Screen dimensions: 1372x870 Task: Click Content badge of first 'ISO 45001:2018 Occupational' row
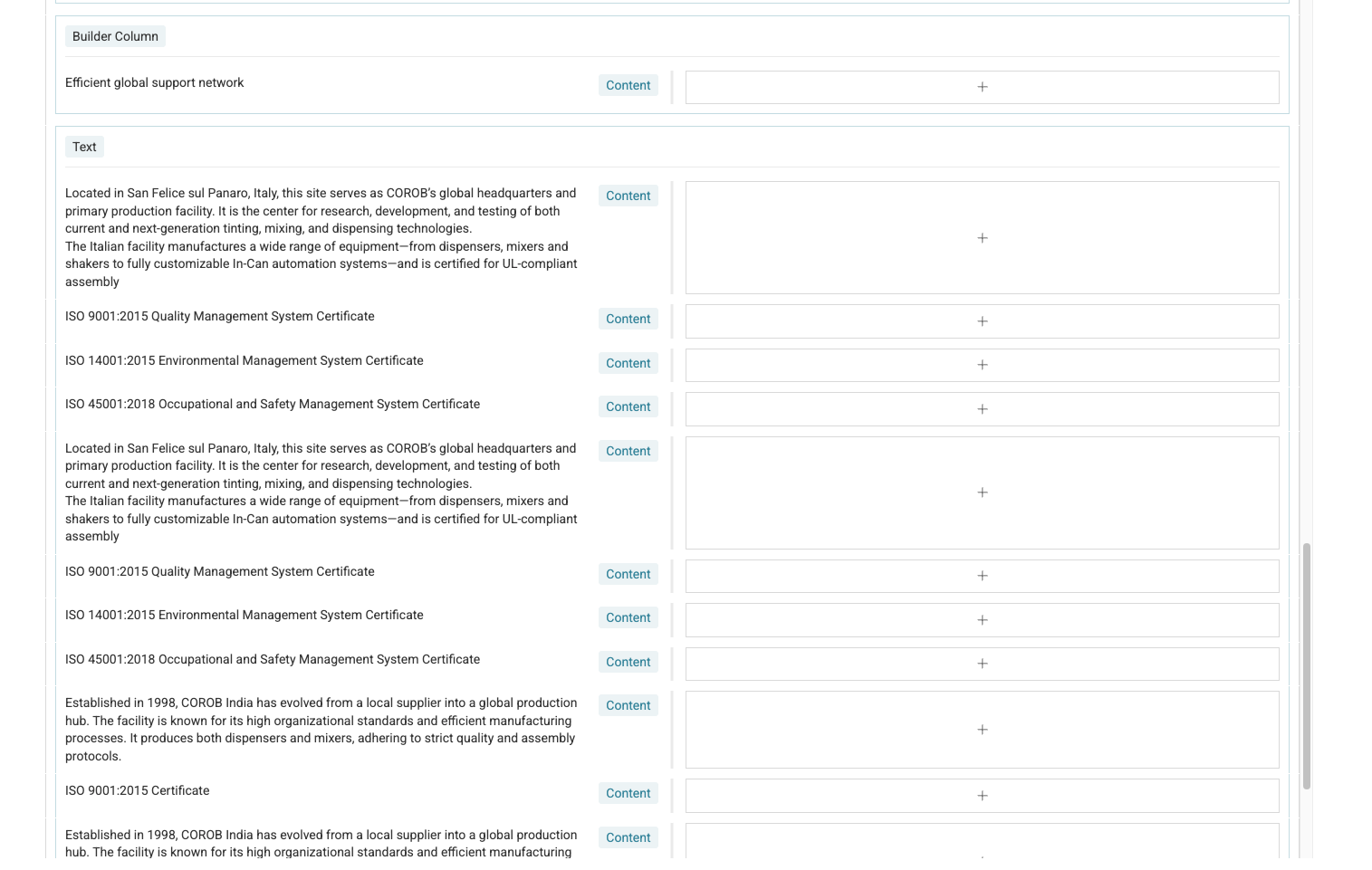[628, 406]
